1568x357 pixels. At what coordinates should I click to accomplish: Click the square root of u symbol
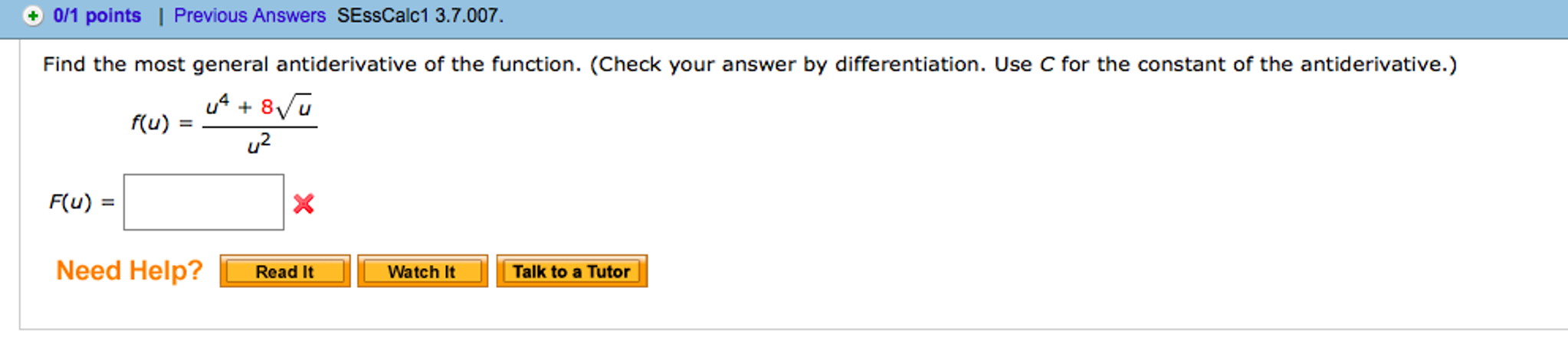pyautogui.click(x=295, y=108)
